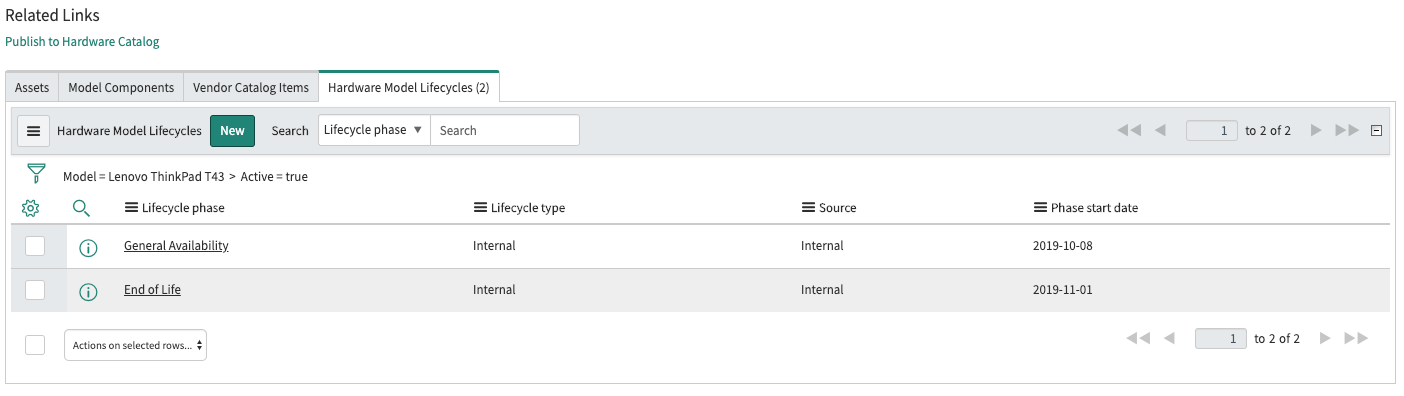Select Hardware Model Lifecycles (2) tab
The width and height of the screenshot is (1404, 396).
408,88
